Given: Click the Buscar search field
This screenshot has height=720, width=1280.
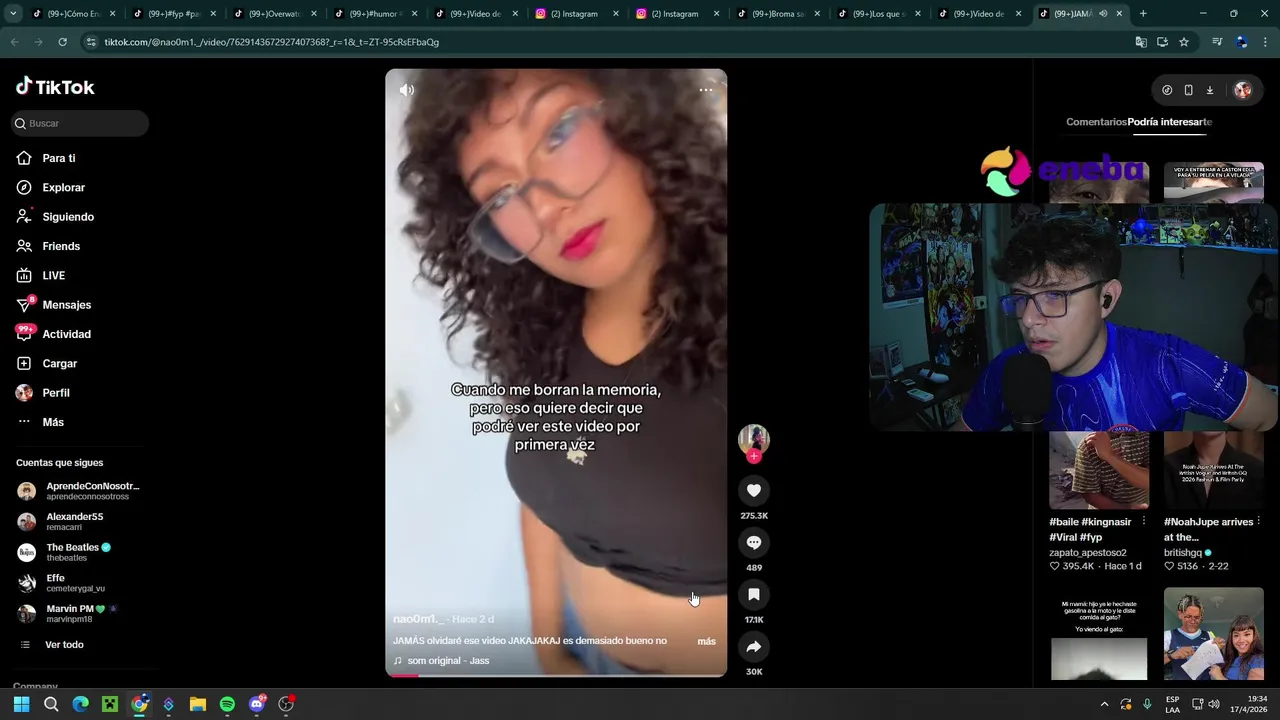Looking at the screenshot, I should click(80, 123).
